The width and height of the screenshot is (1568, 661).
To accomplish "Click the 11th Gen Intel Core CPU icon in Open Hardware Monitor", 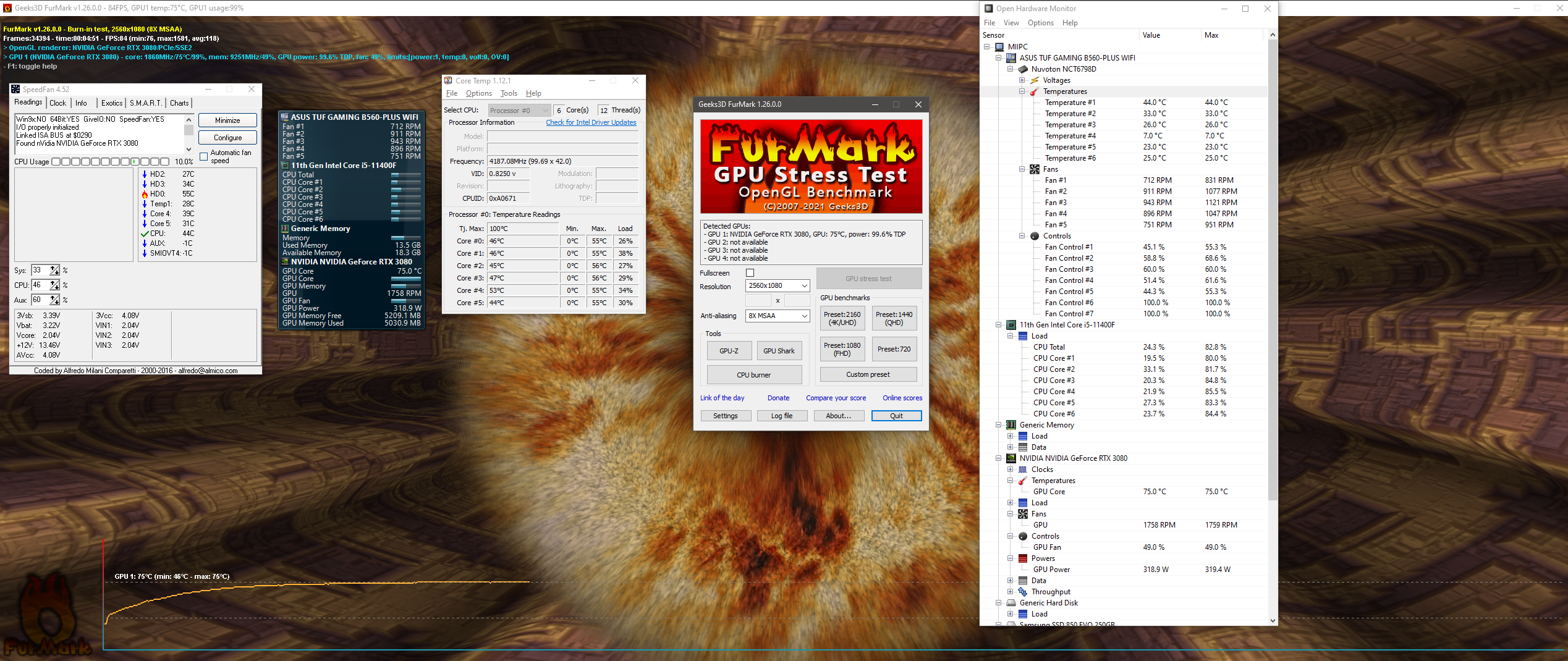I will click(1011, 325).
